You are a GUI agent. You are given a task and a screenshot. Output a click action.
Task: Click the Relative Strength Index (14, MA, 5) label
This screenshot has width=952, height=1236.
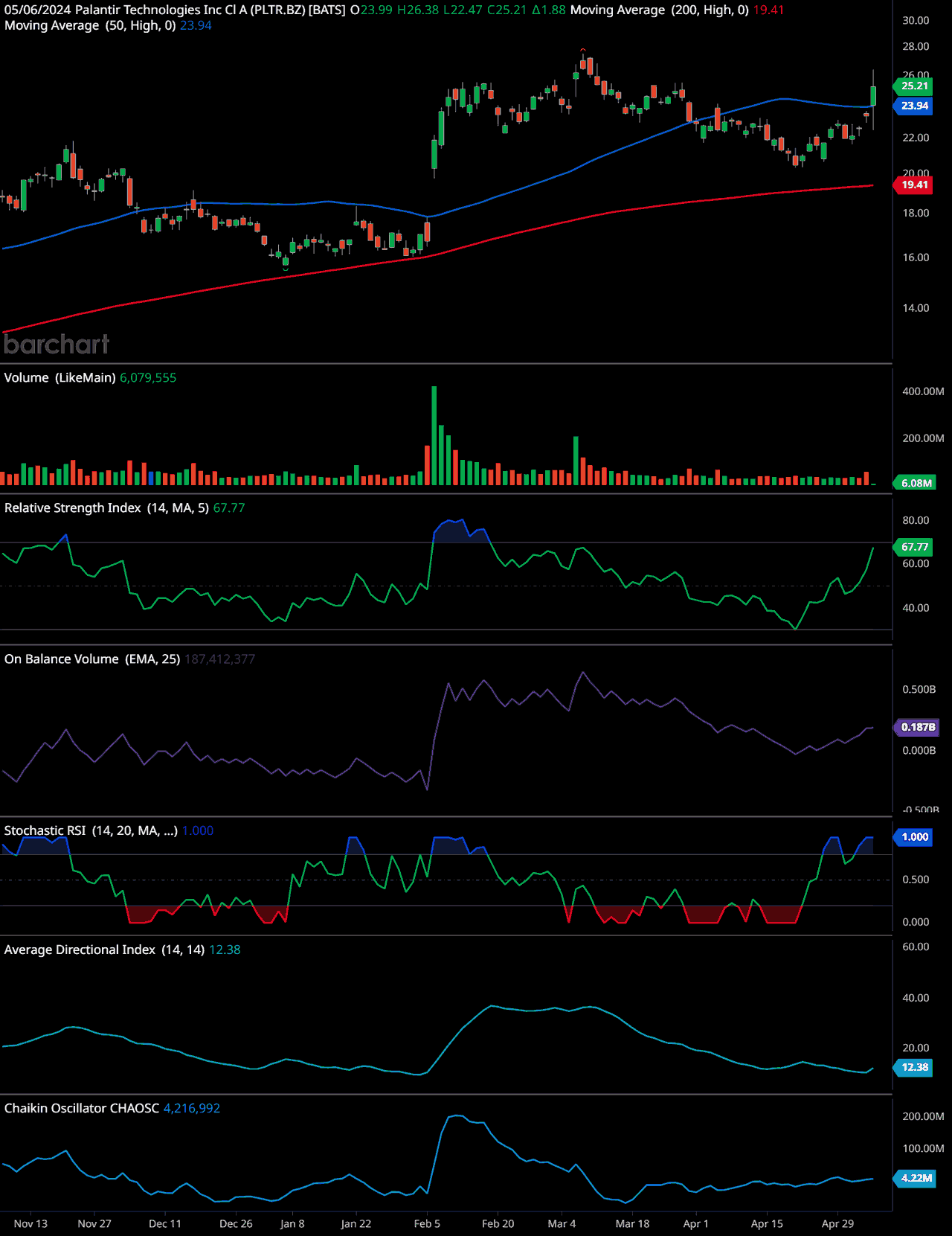(x=106, y=507)
